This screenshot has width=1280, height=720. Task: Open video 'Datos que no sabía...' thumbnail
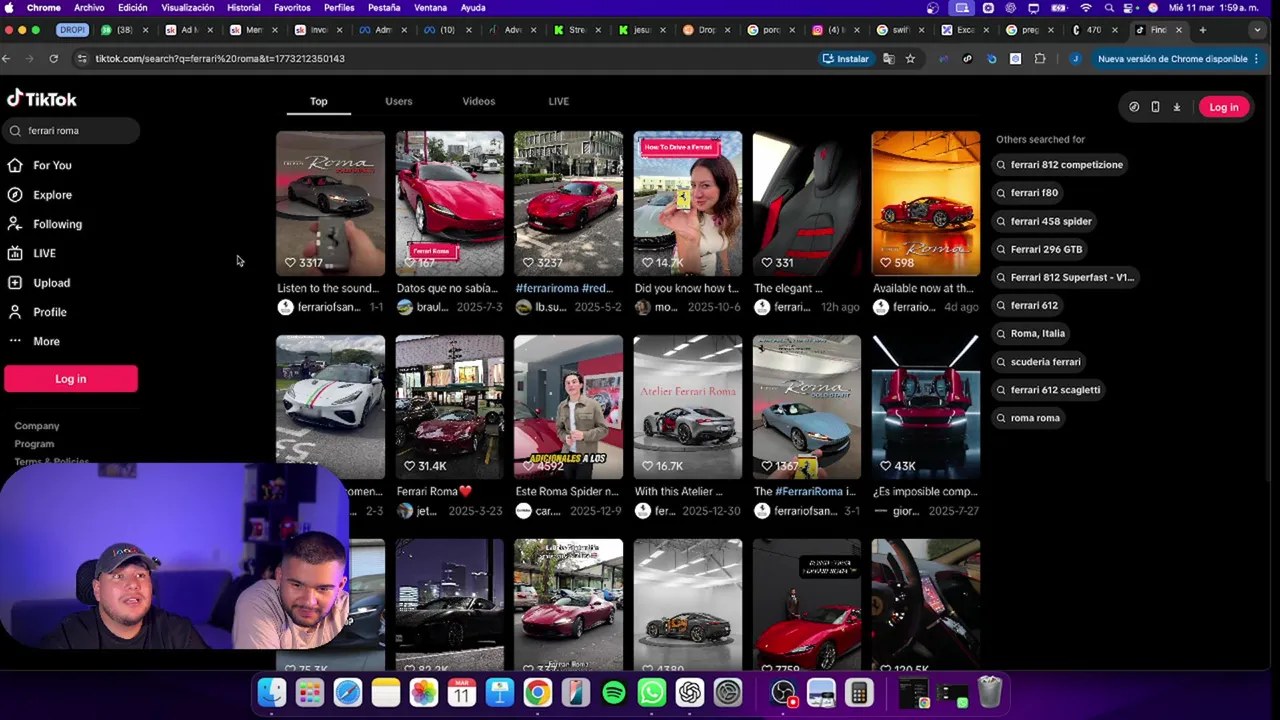[449, 203]
